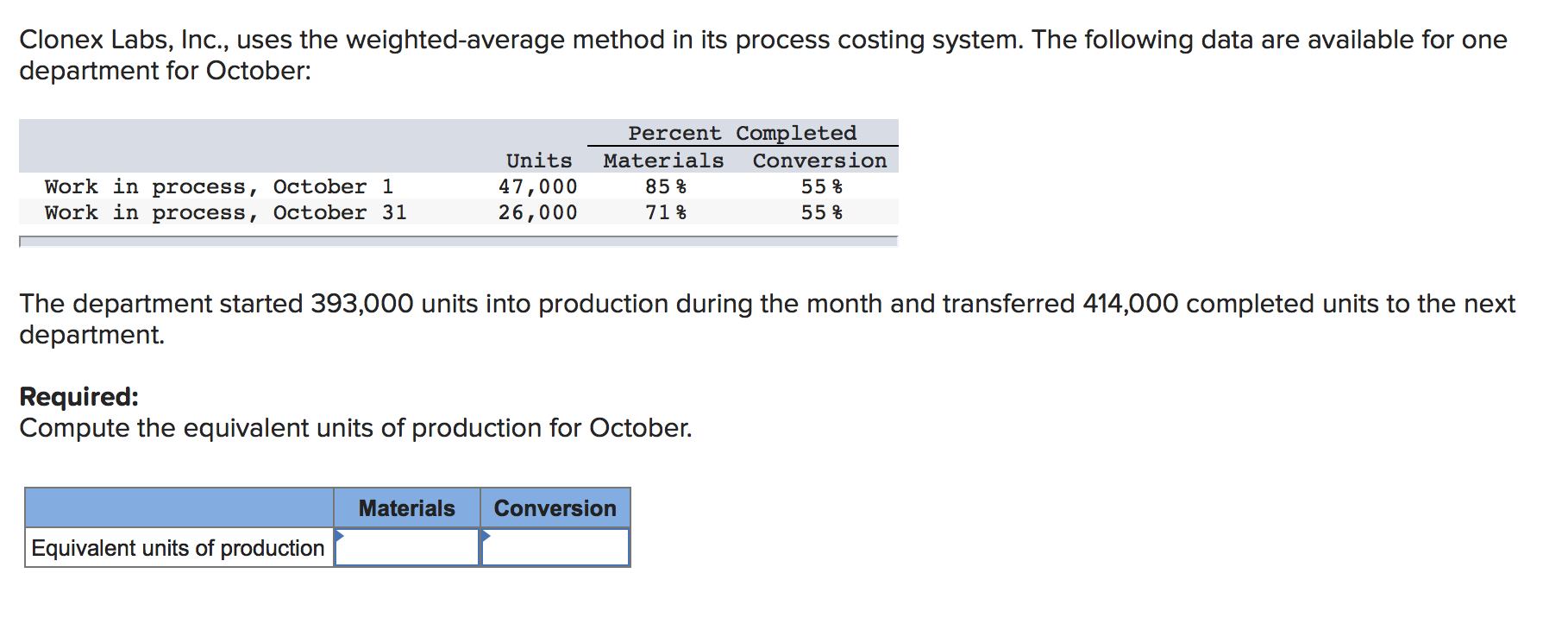
Task: Click the Percent Completed table heading
Action: (743, 132)
